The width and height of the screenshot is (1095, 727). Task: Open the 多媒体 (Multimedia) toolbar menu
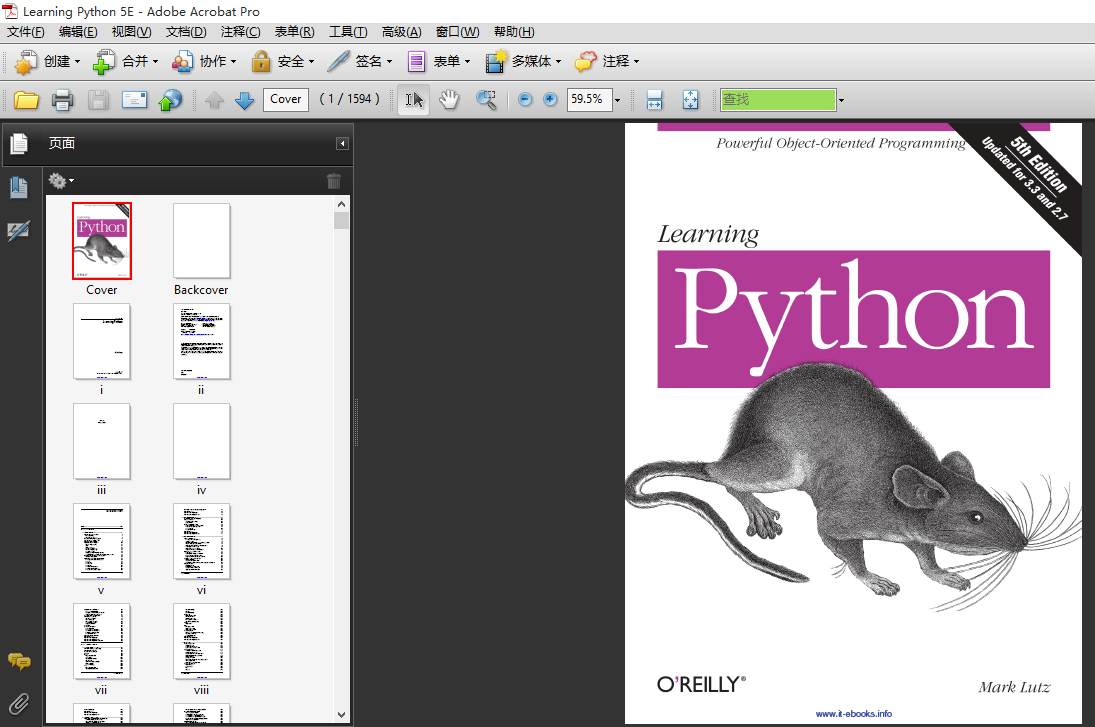point(523,61)
